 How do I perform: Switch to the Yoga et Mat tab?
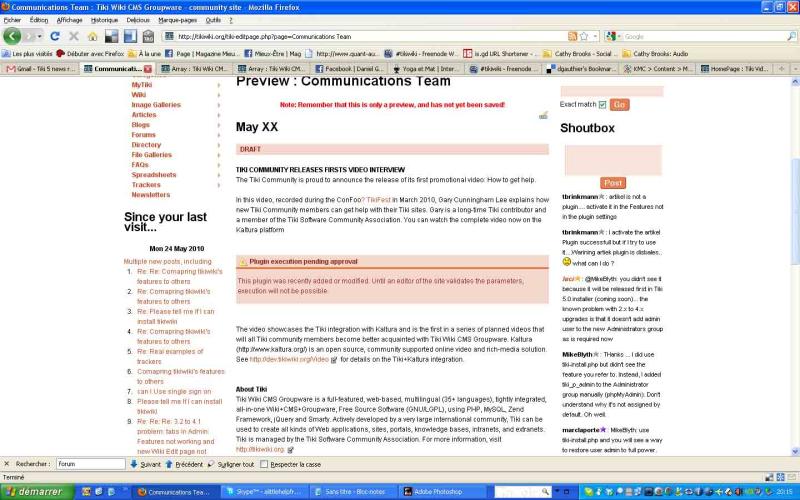426,69
